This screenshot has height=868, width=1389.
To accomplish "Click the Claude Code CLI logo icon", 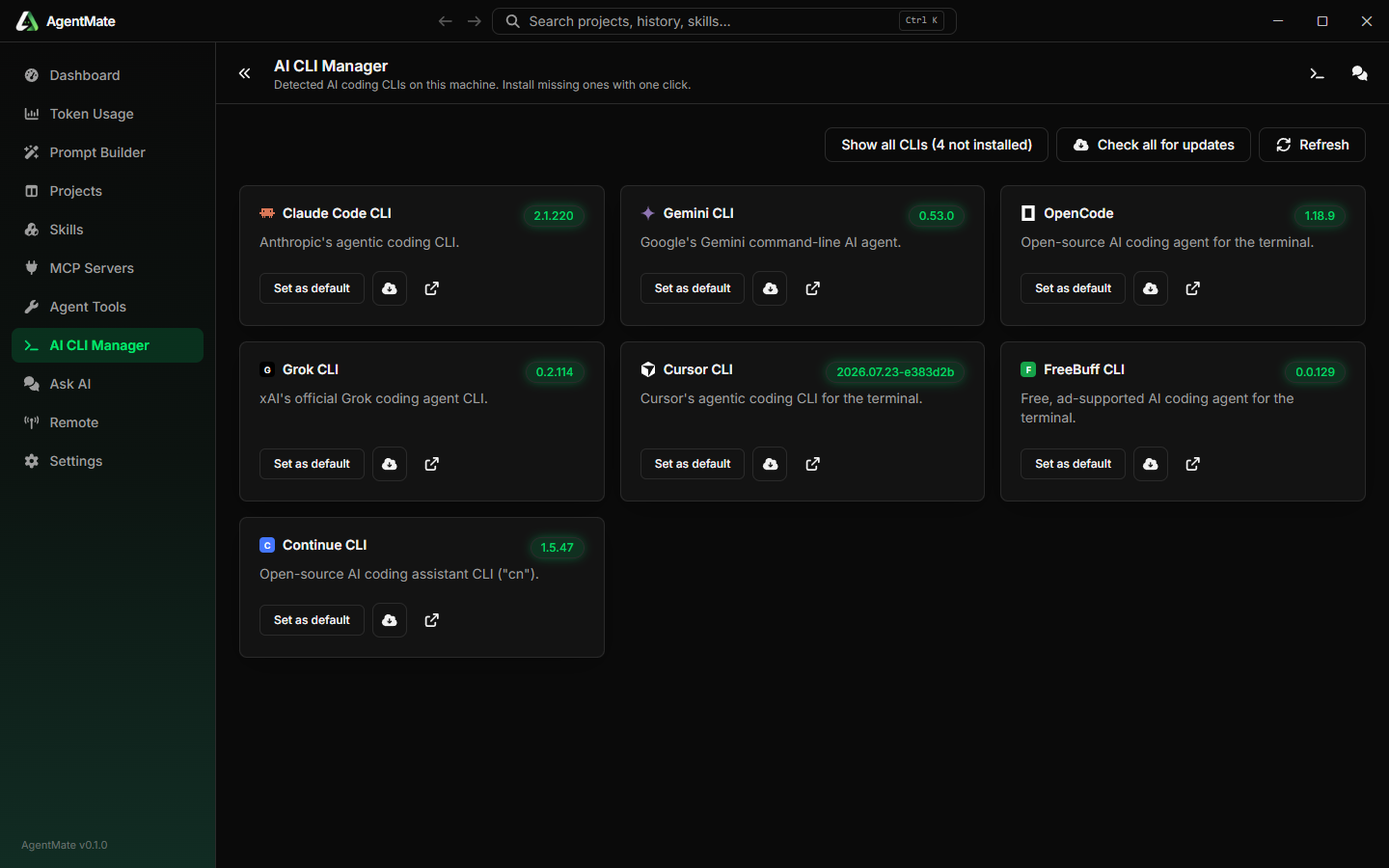I will pyautogui.click(x=267, y=213).
